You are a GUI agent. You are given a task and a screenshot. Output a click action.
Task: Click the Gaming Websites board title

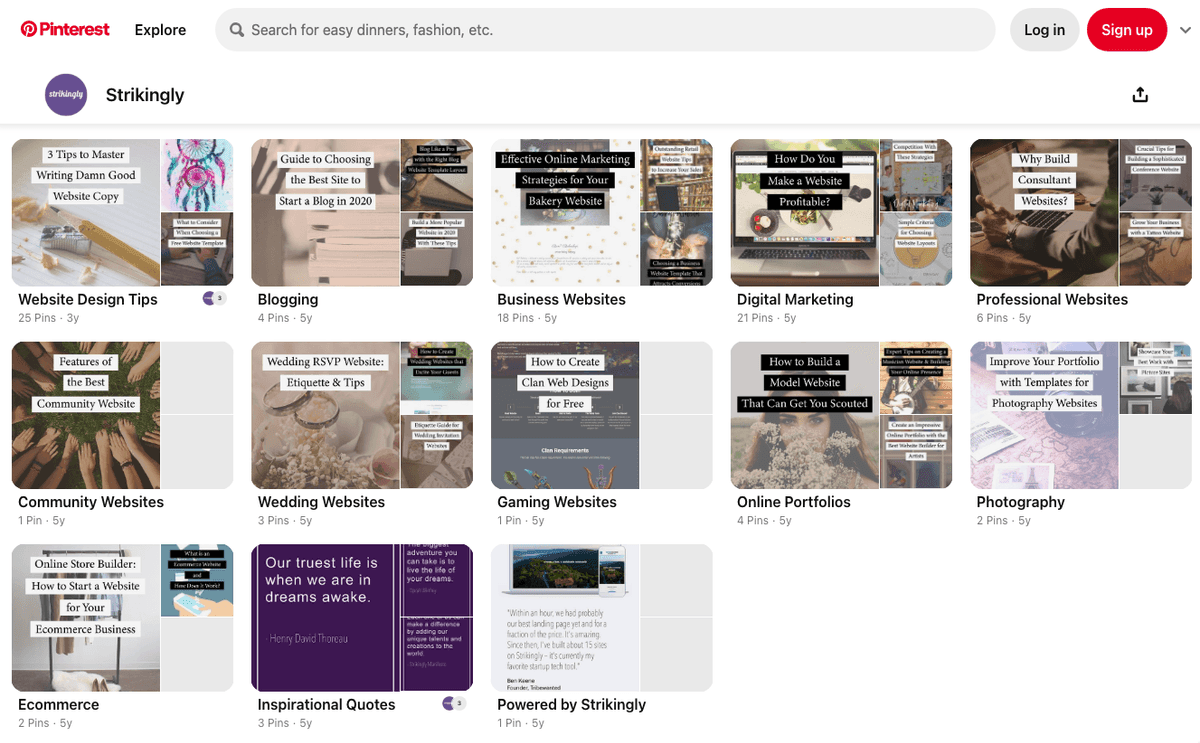557,502
